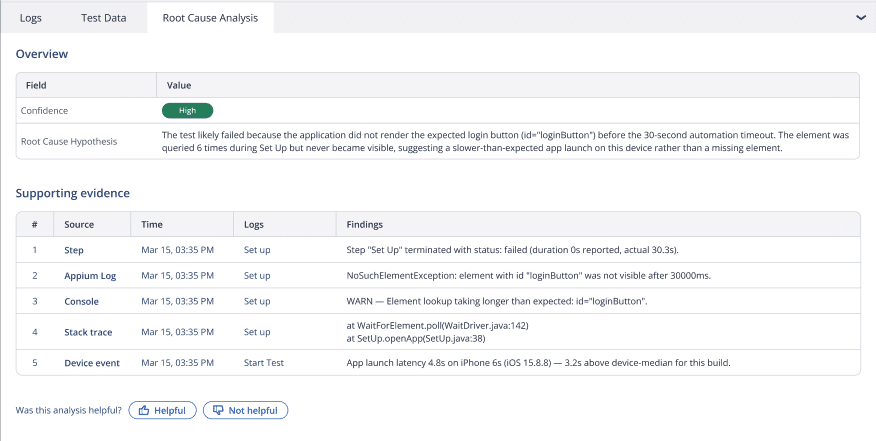Click the Time value in the Device event row
This screenshot has height=441, width=876.
[178, 363]
